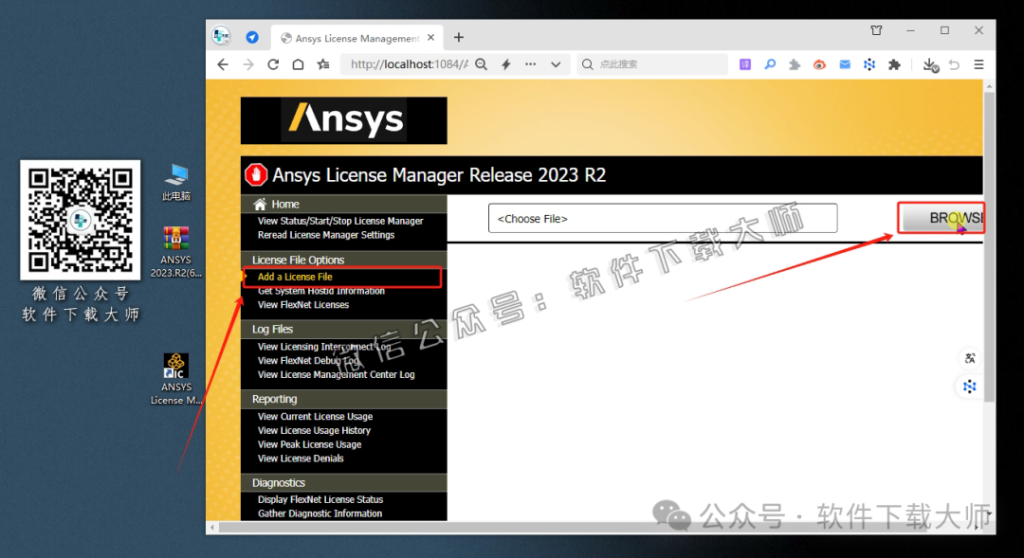Open View Status/Start/Stop License Manager
This screenshot has height=558, width=1024.
340,221
